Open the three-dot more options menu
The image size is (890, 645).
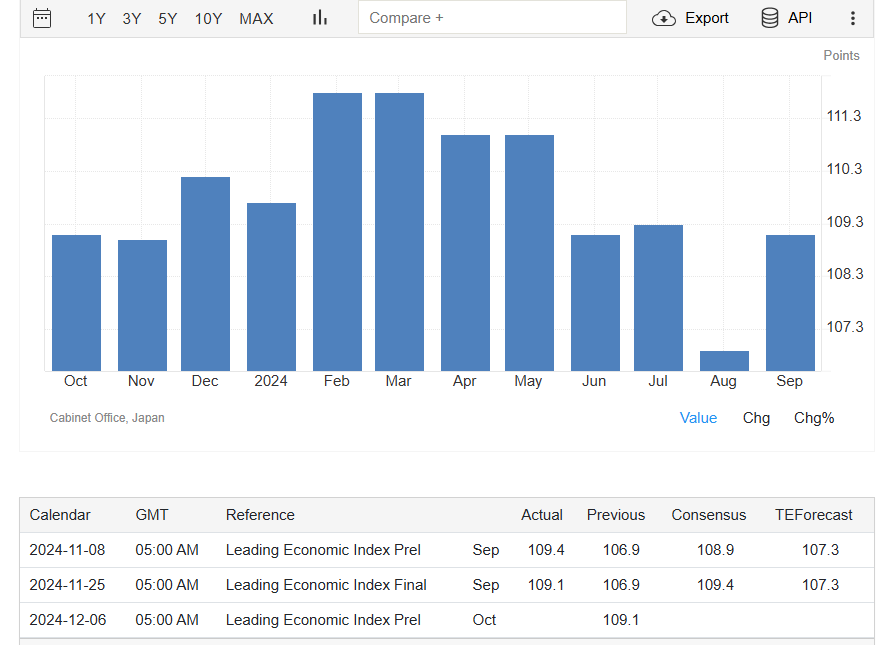[853, 18]
